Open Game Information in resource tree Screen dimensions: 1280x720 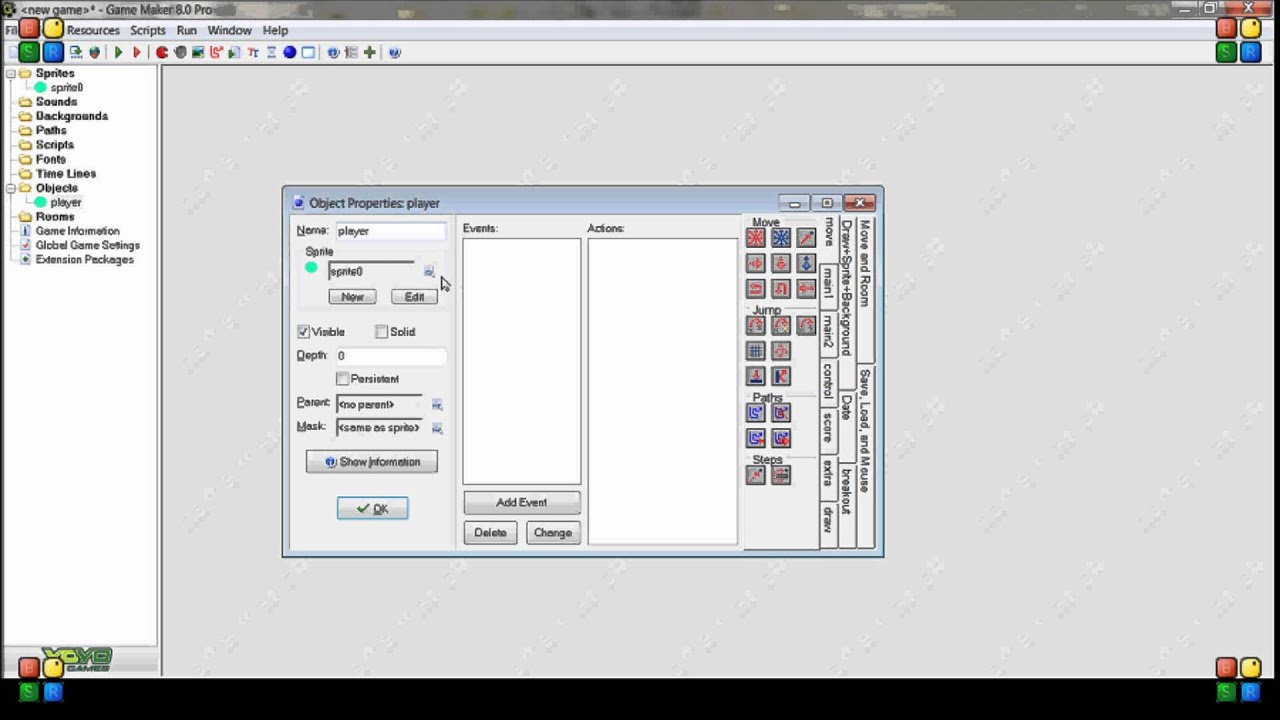(x=77, y=231)
